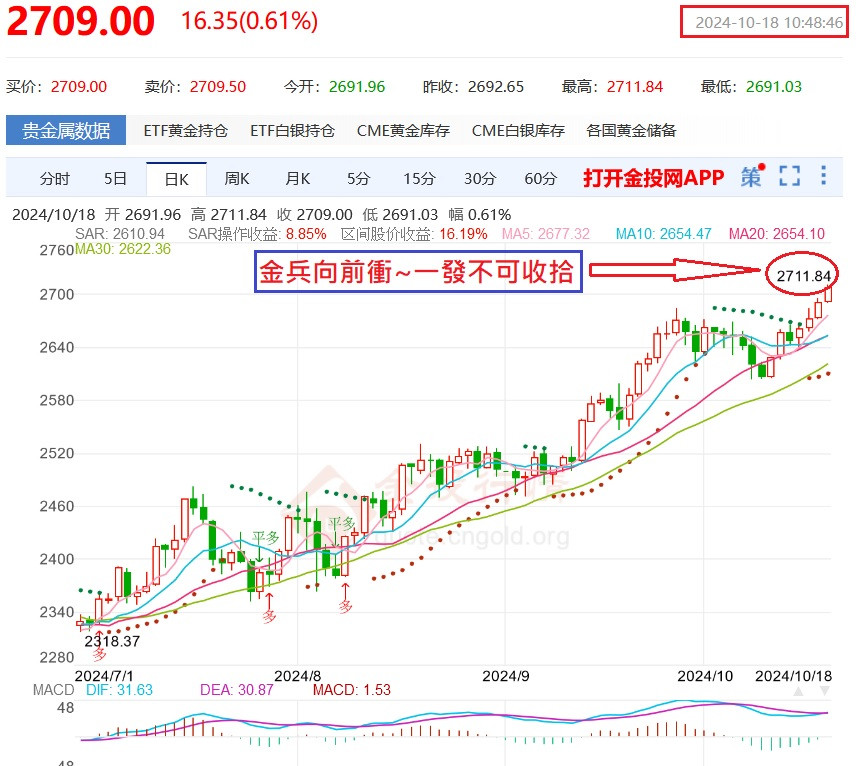Click the MA5: 2677.32 legend
856x766 pixels.
(x=546, y=234)
